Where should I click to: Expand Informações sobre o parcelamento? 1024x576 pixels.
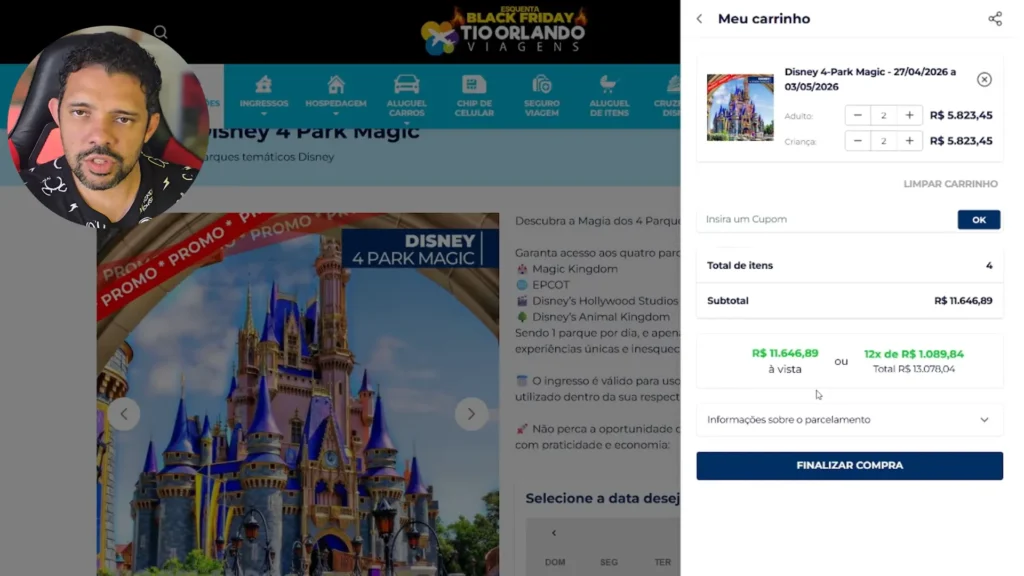click(x=849, y=420)
